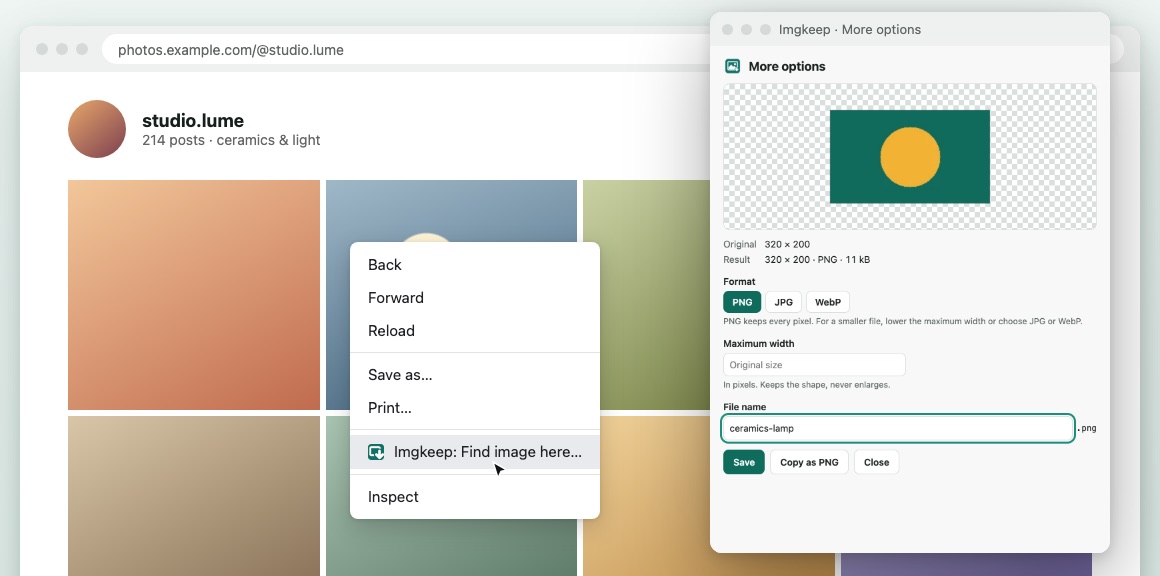The image size is (1160, 576).
Task: Select Forward in the context menu
Action: click(475, 298)
